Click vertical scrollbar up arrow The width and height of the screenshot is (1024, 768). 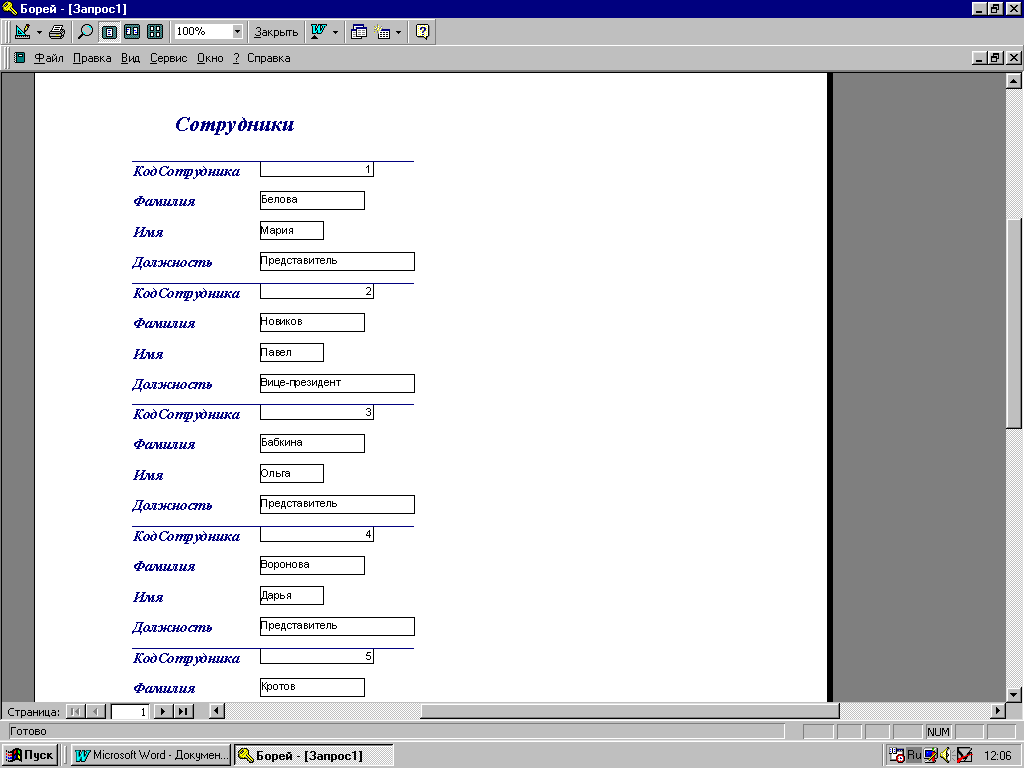[1014, 81]
